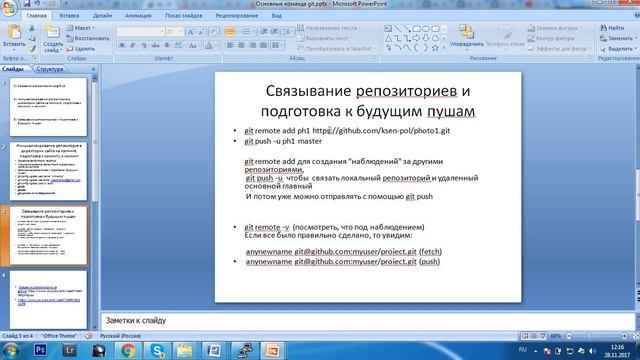640x360 pixels.
Task: Click Найти to find text
Action: point(612,28)
